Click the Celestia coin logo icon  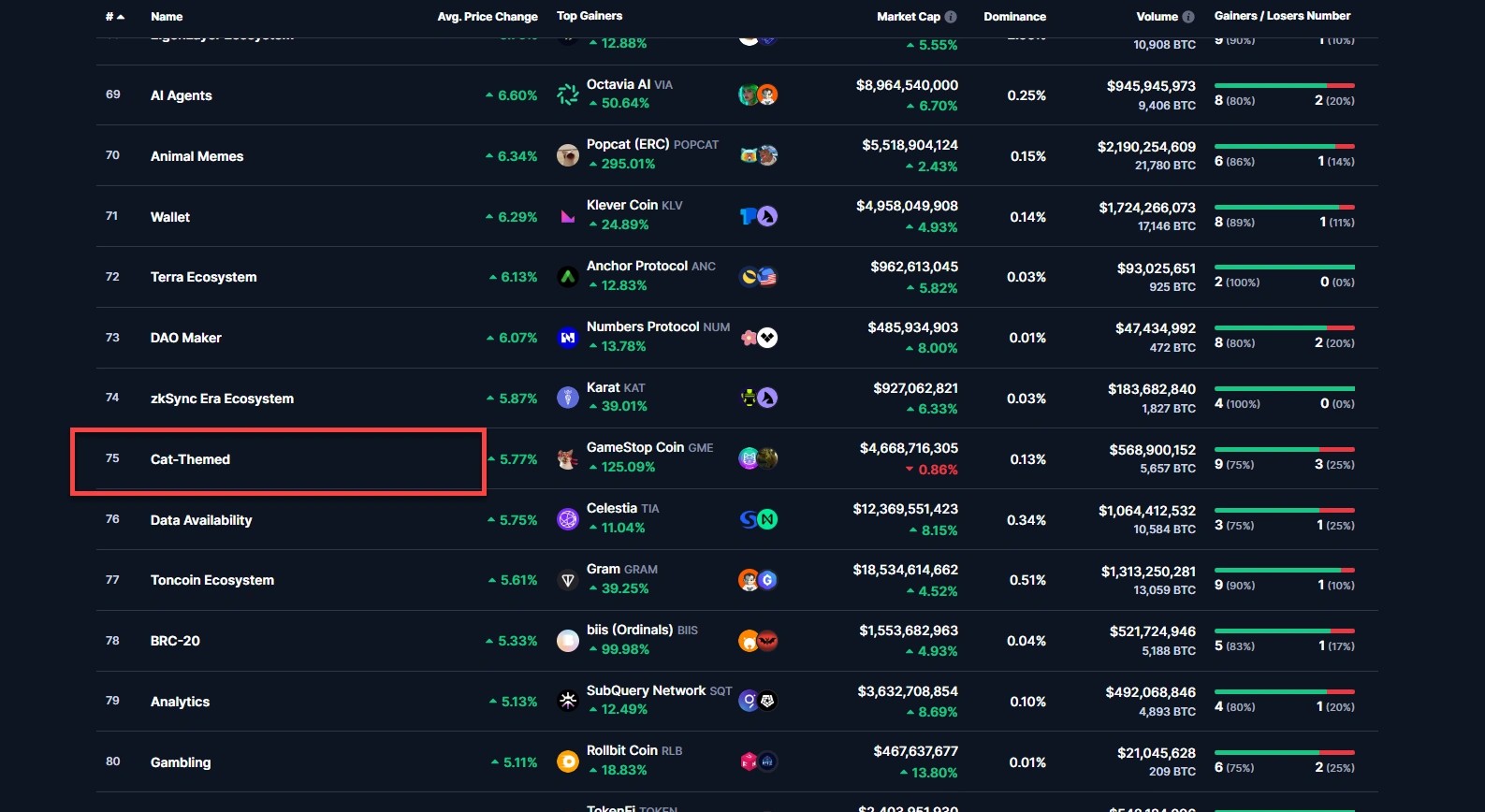(x=568, y=519)
